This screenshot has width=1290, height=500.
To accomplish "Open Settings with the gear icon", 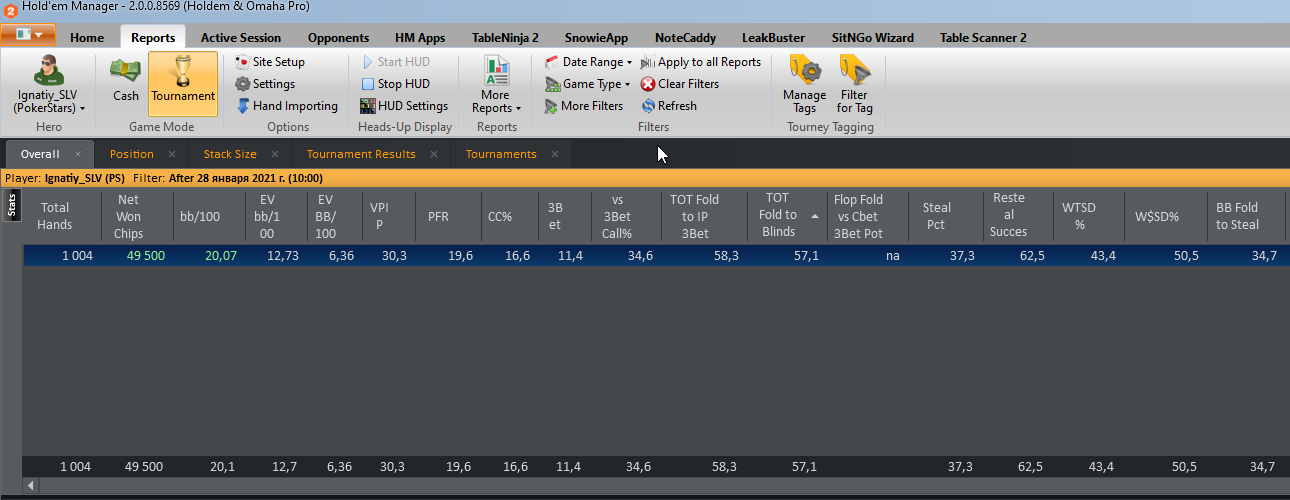I will [265, 84].
